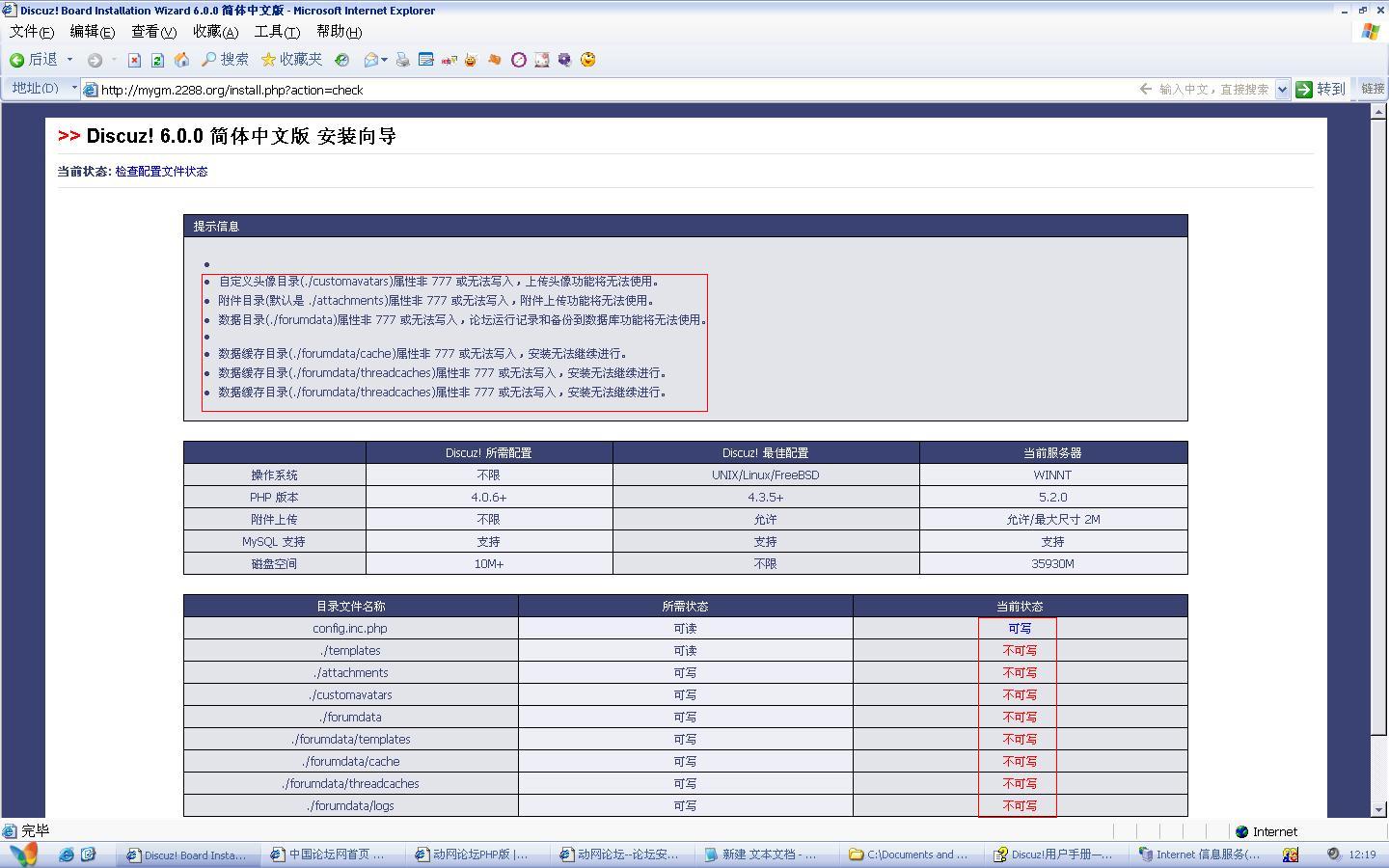Click the Back (后退) arrow button
The image size is (1389, 868).
(34, 60)
